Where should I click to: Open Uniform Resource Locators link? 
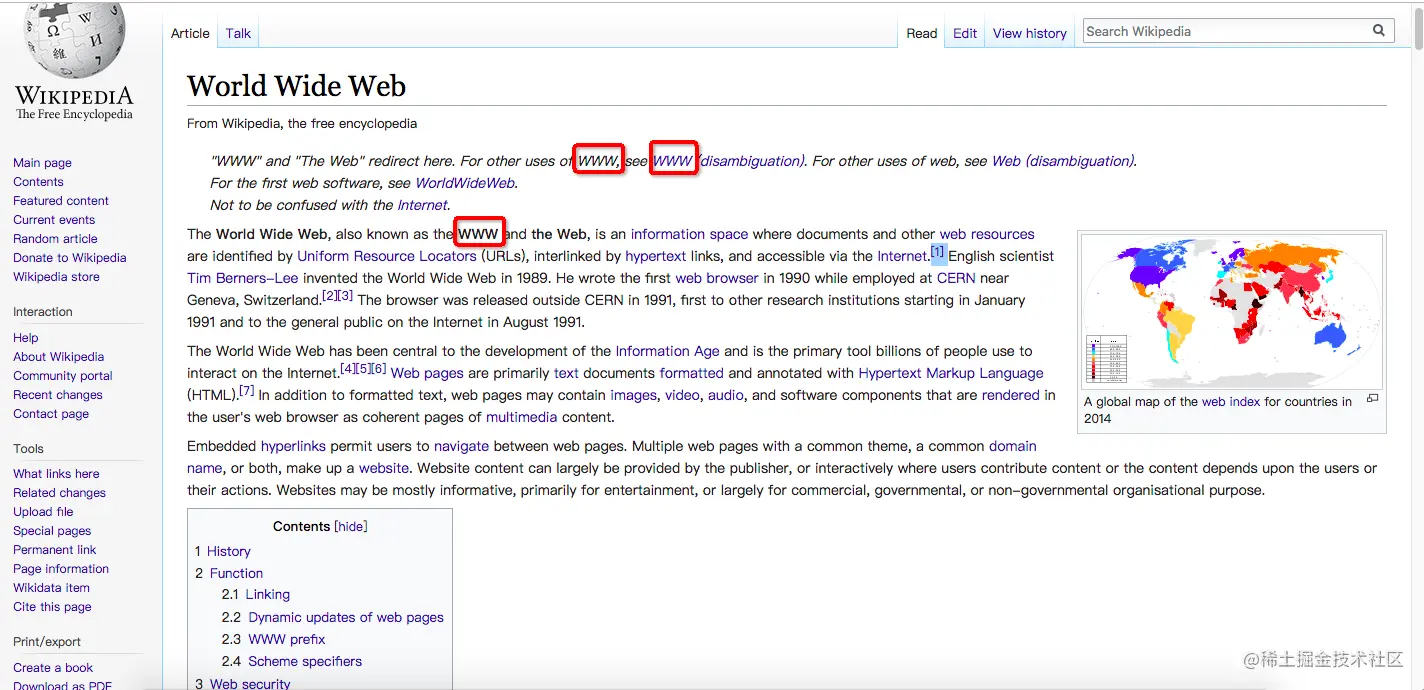tap(387, 256)
